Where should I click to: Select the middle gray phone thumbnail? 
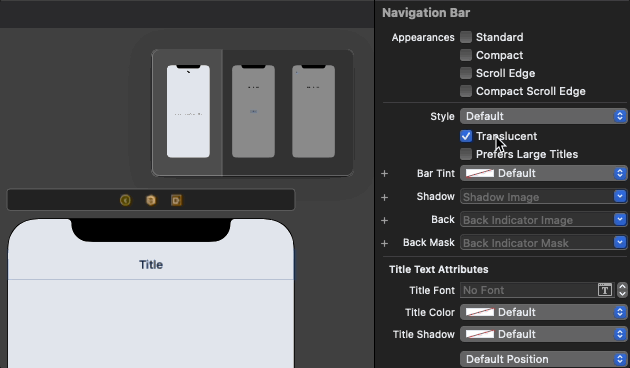pyautogui.click(x=253, y=111)
